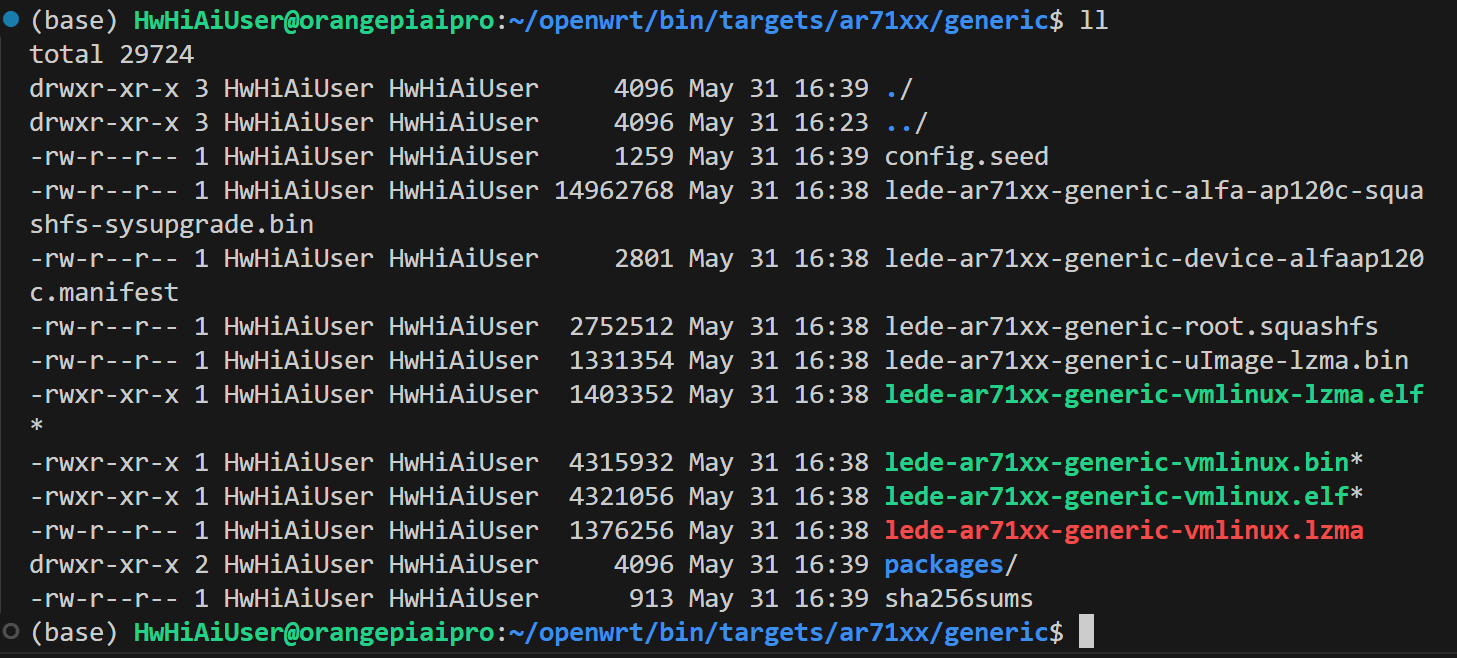Click lede-ar71xx-generic-vmlinux.bin file name
Viewport: 1457px width, 658px height.
point(1116,463)
